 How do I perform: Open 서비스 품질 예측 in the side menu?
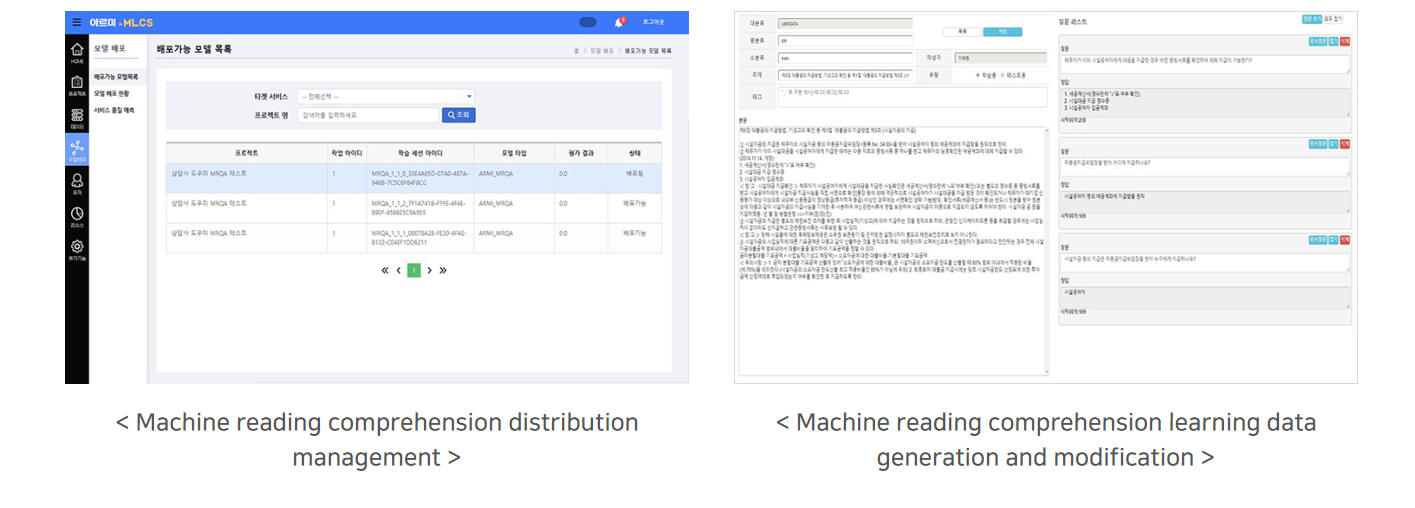click(115, 110)
